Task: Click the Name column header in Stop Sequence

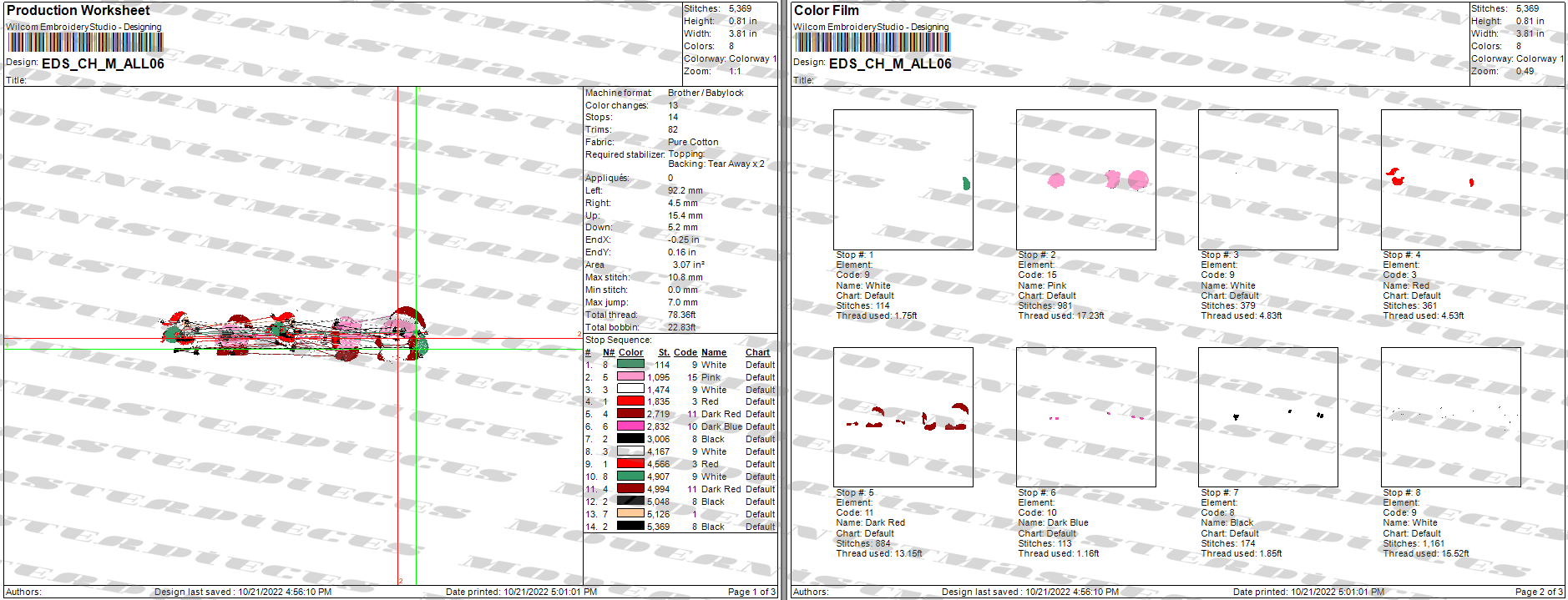Action: [x=713, y=353]
